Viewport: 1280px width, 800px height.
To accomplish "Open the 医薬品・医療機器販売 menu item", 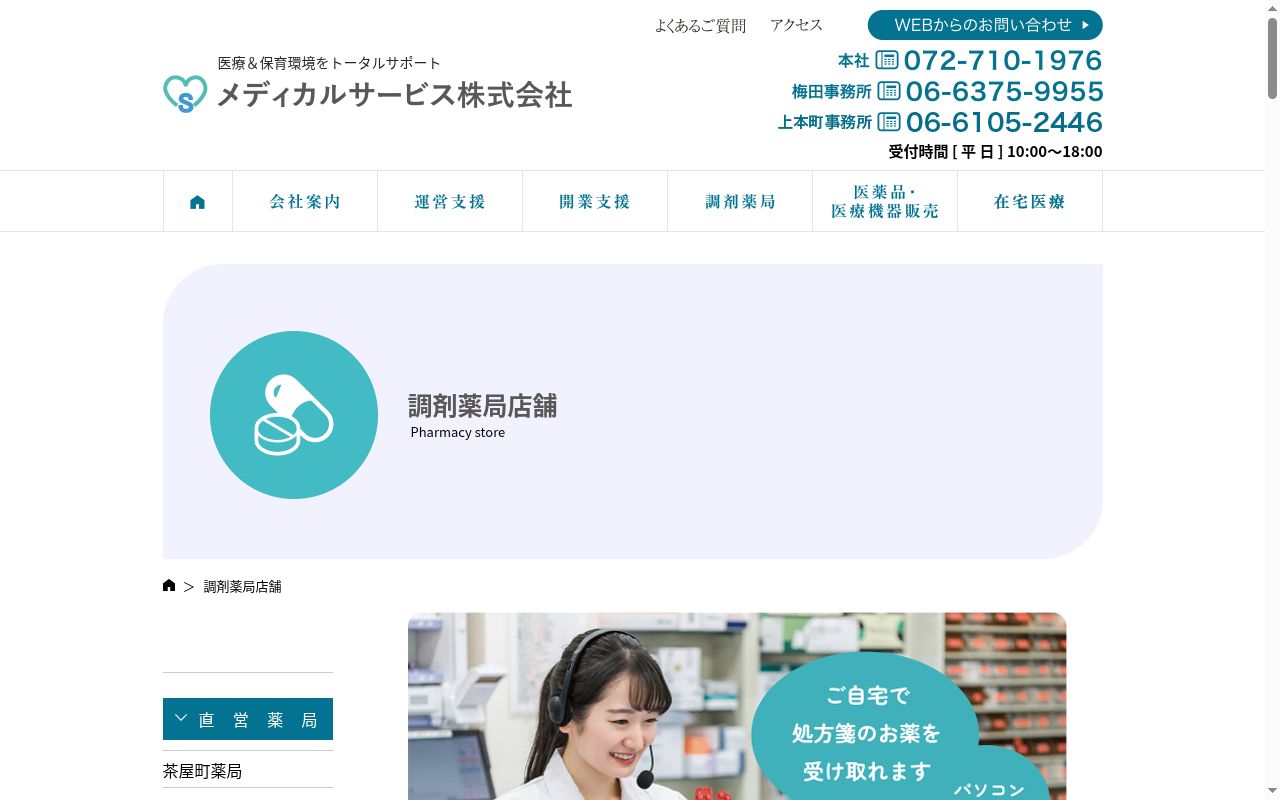I will click(x=885, y=201).
